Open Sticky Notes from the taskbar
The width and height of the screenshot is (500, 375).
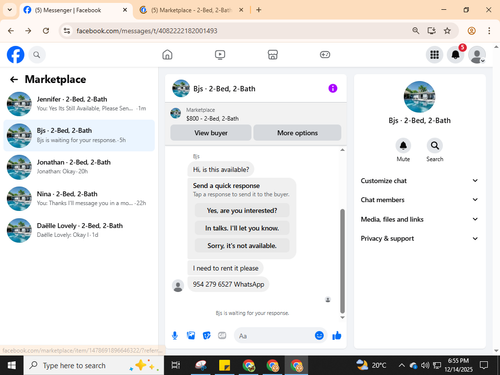(x=224, y=365)
